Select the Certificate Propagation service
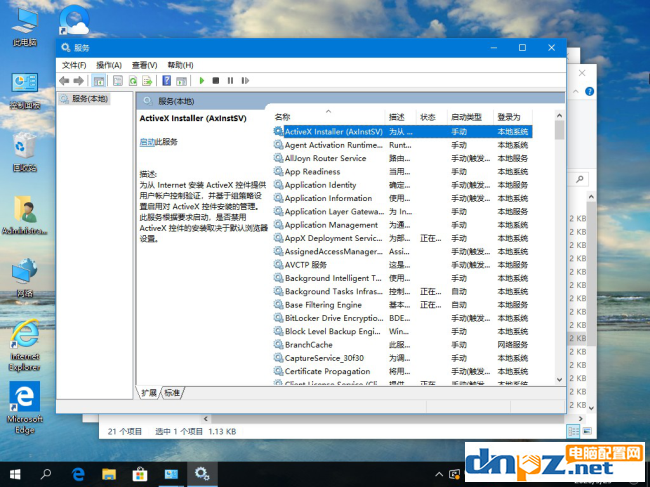This screenshot has width=650, height=487. [x=403, y=371]
